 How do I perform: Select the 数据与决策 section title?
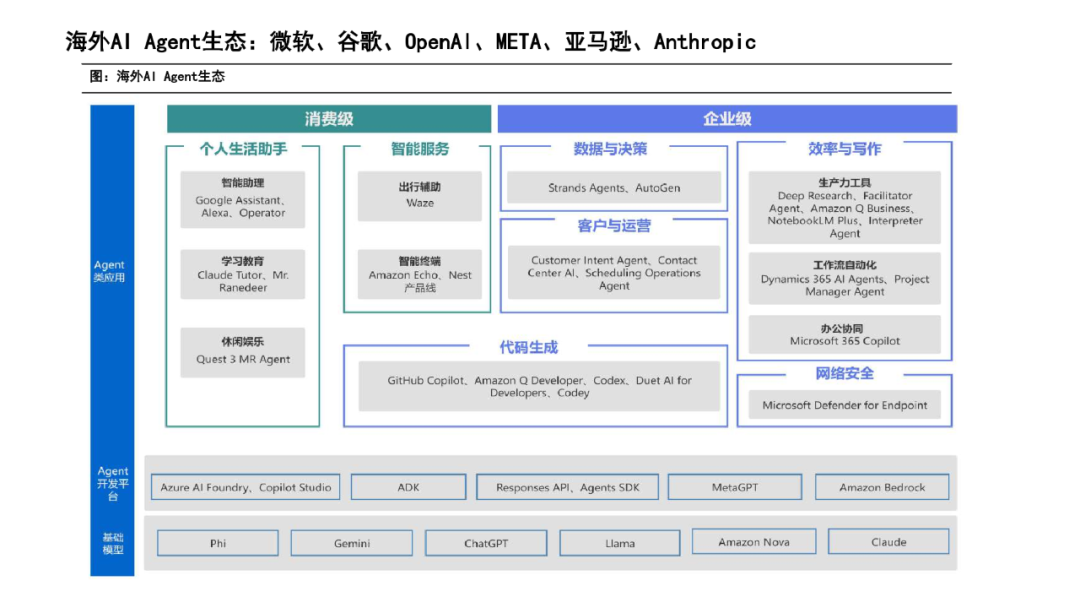coord(610,149)
